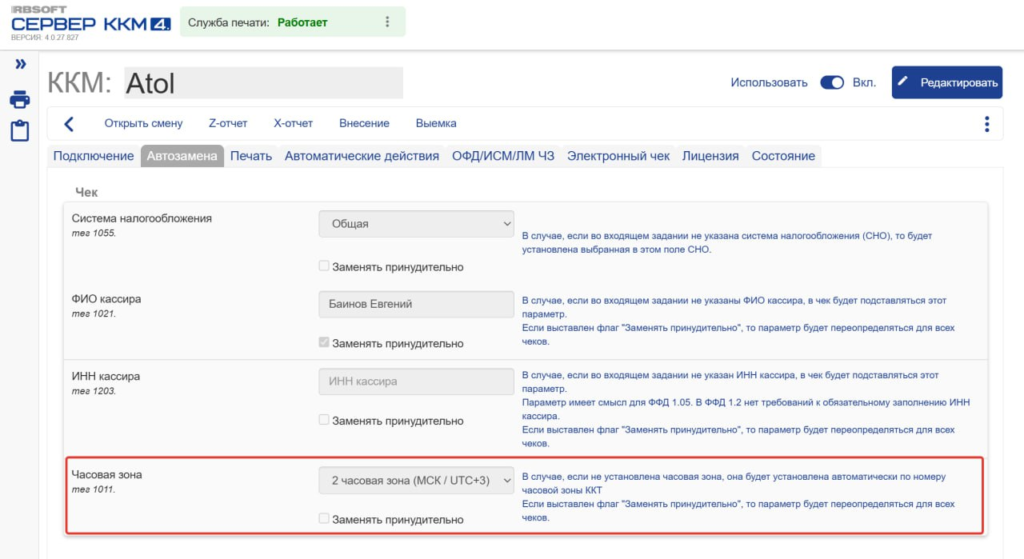Open the clipboard icon in the sidebar
Image resolution: width=1024 pixels, height=559 pixels.
pyautogui.click(x=20, y=131)
